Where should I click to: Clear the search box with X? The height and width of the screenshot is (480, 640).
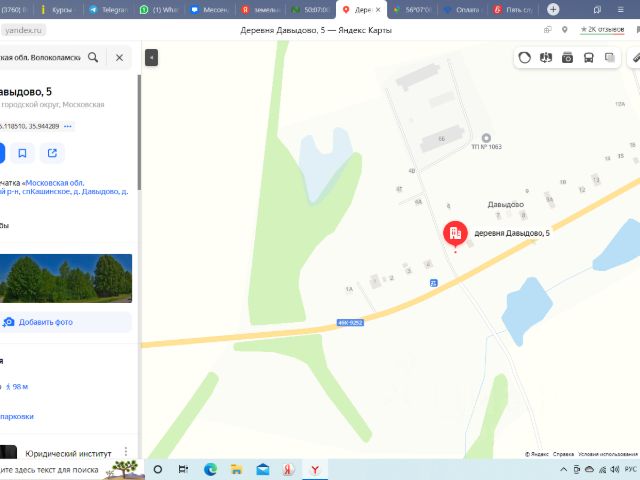119,58
